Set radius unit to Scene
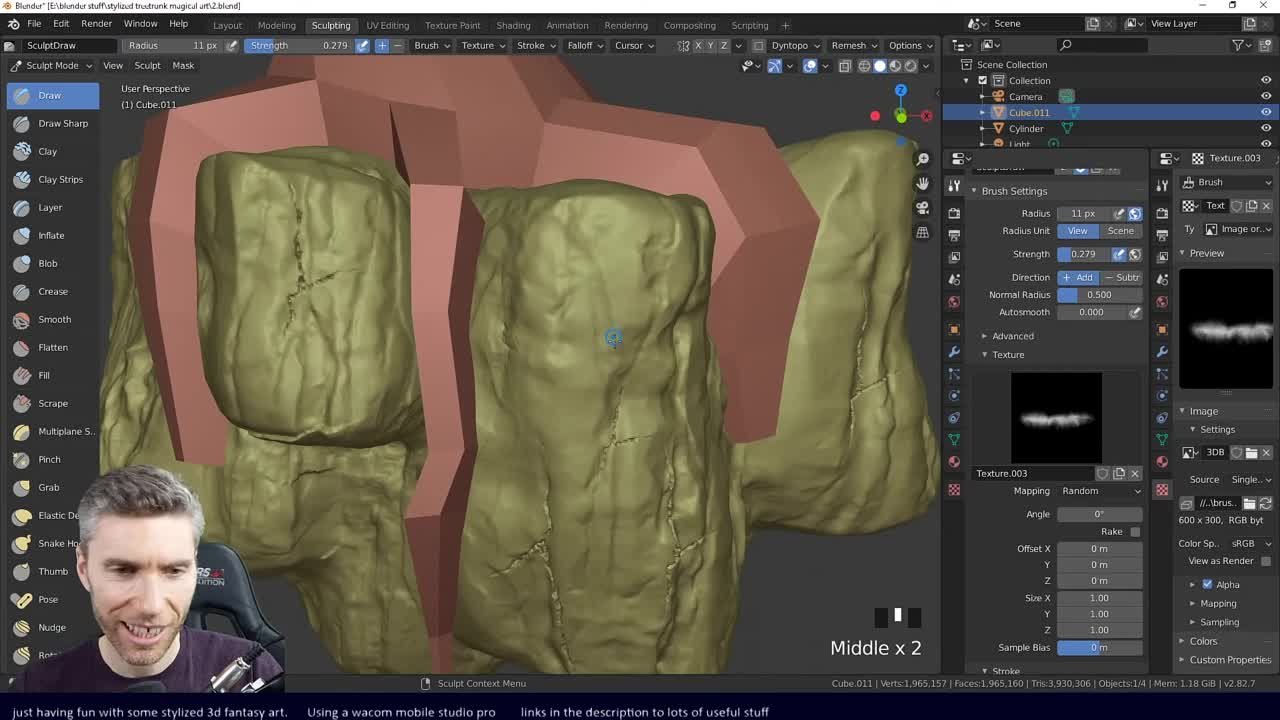The height and width of the screenshot is (720, 1280). tap(1120, 231)
